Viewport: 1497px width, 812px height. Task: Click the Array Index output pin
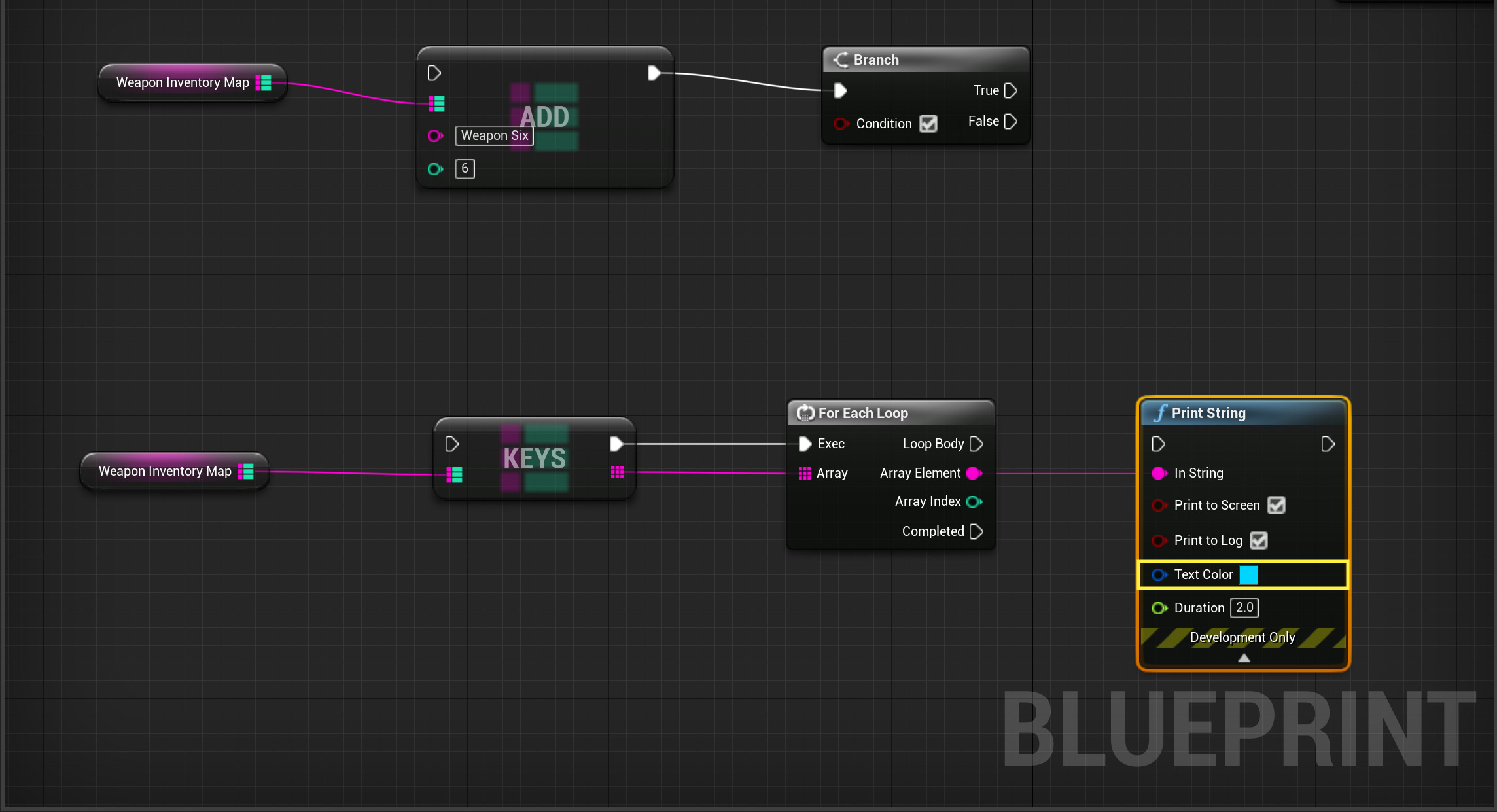point(974,502)
